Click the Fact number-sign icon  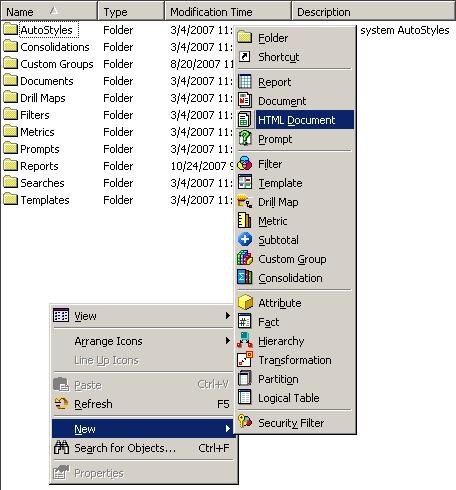pos(245,322)
